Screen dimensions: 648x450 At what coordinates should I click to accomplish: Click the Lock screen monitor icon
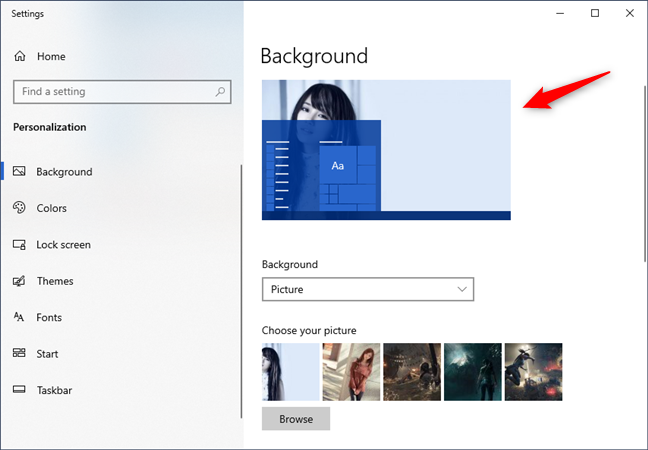pyautogui.click(x=19, y=244)
